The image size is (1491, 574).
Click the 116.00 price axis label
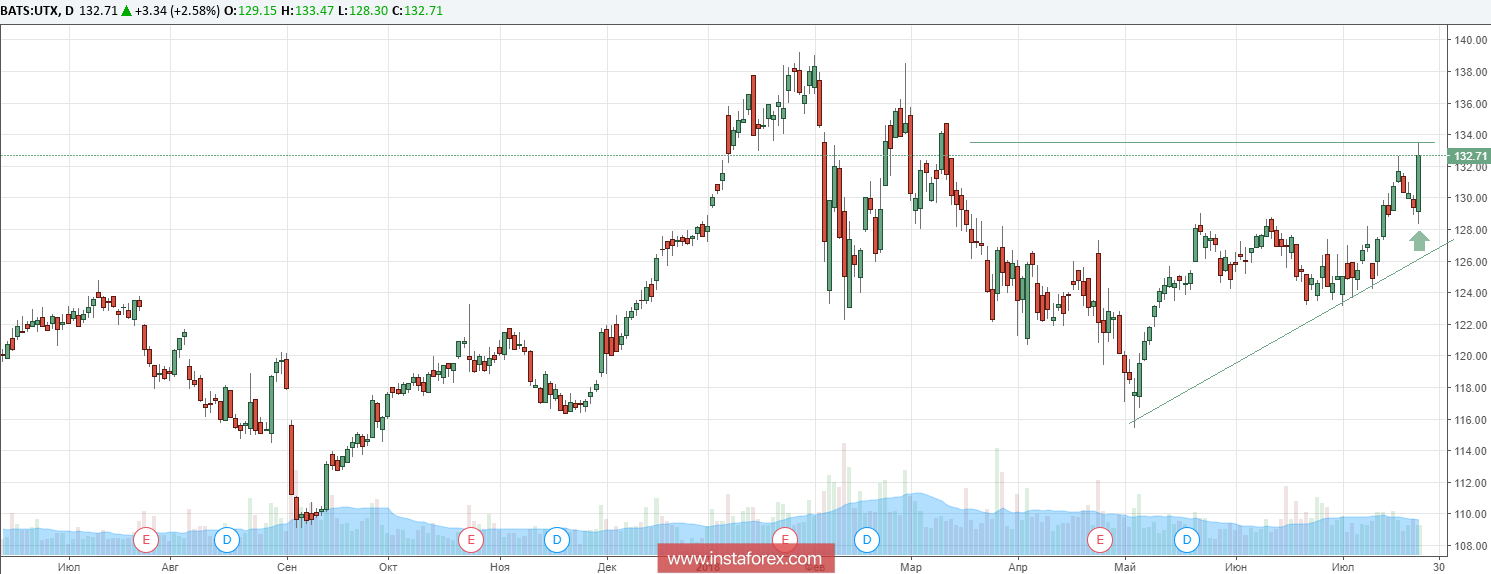click(x=1469, y=420)
